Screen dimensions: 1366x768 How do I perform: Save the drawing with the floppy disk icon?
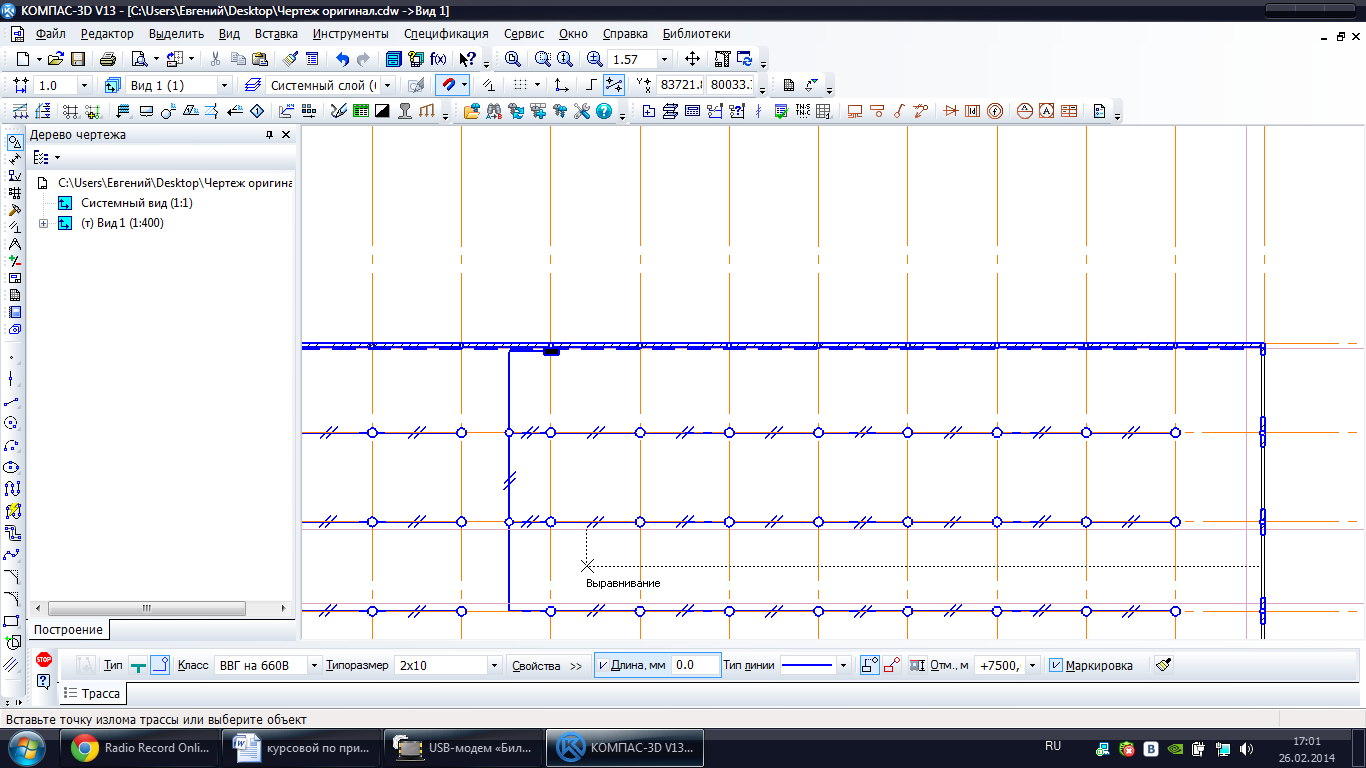coord(77,59)
